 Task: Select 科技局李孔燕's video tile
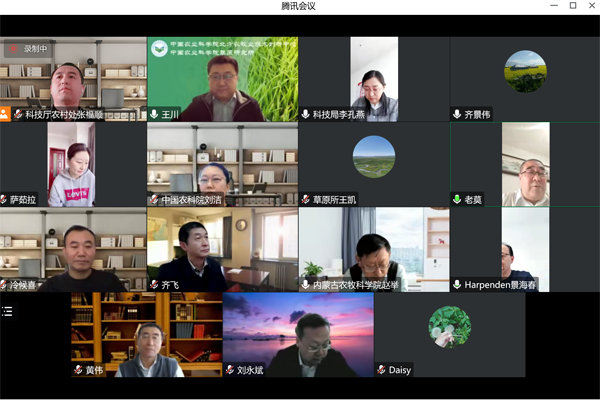click(374, 79)
